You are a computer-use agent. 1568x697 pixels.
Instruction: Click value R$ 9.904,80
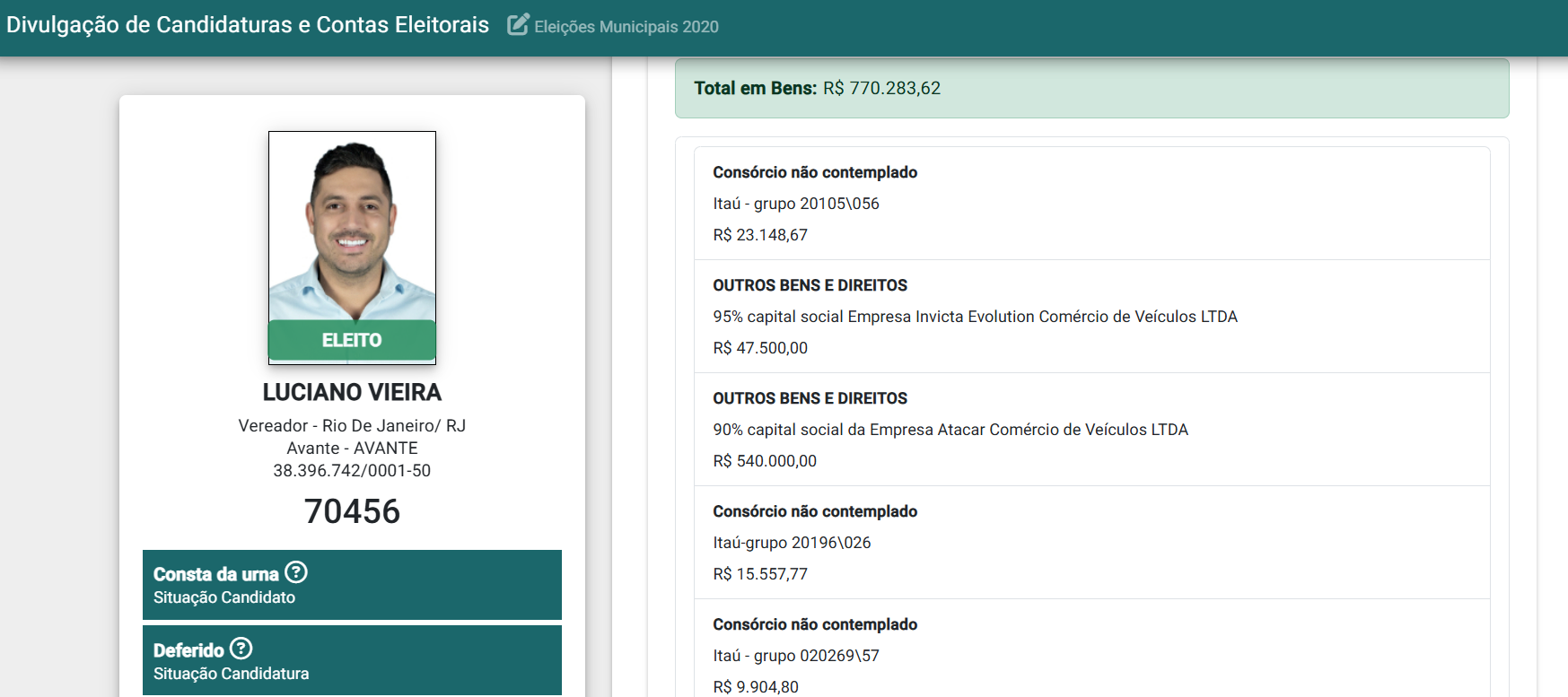756,687
